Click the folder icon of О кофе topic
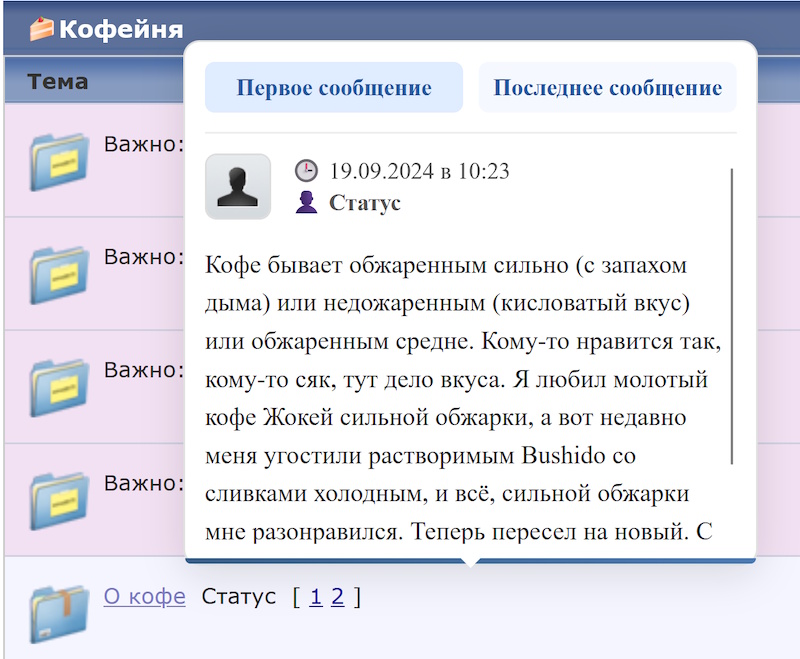Screen dimensions: 800x659 59,614
